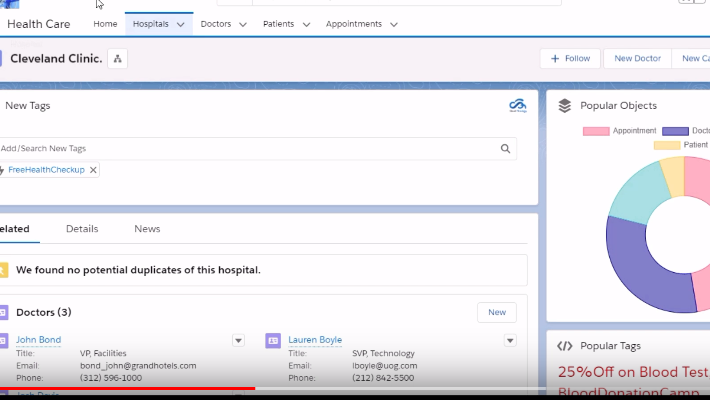
Task: Click New button in Doctors list
Action: [x=497, y=313]
